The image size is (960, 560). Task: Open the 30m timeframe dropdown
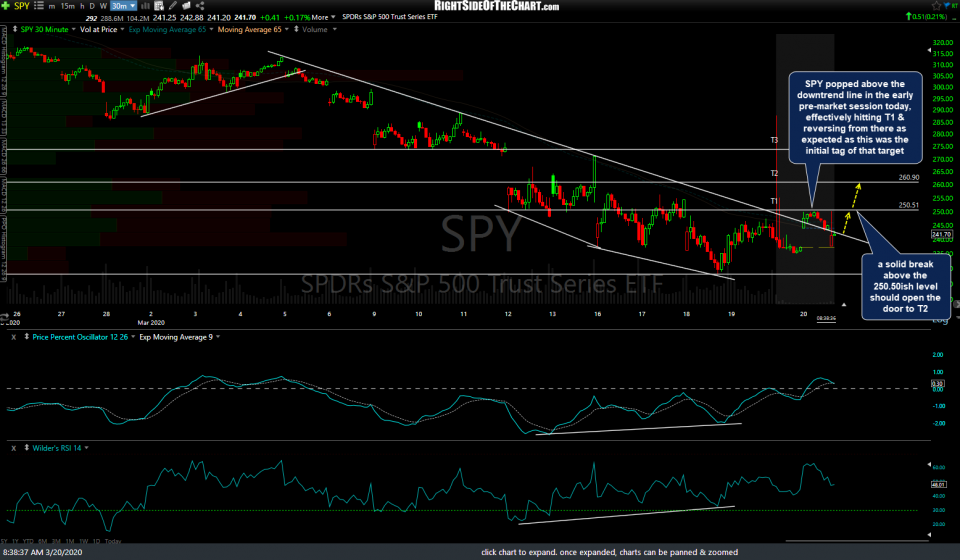click(124, 6)
